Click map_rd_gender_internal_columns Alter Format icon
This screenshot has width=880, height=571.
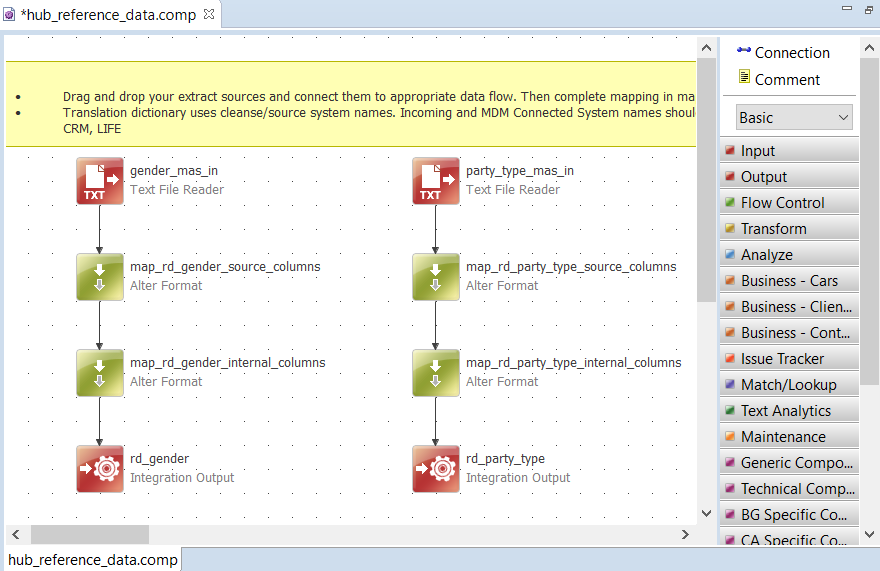point(100,373)
